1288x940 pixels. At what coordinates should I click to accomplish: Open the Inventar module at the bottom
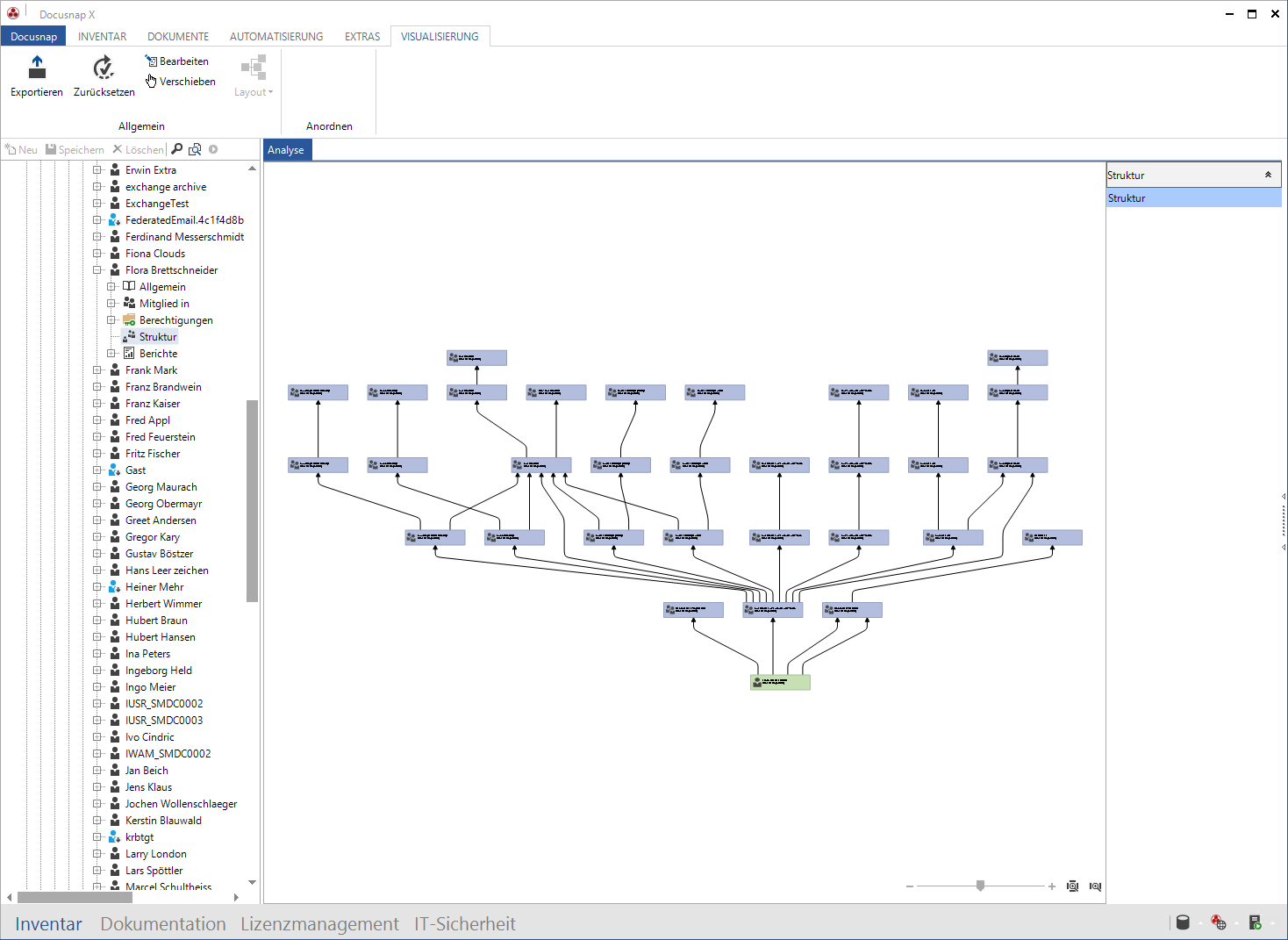coord(48,923)
